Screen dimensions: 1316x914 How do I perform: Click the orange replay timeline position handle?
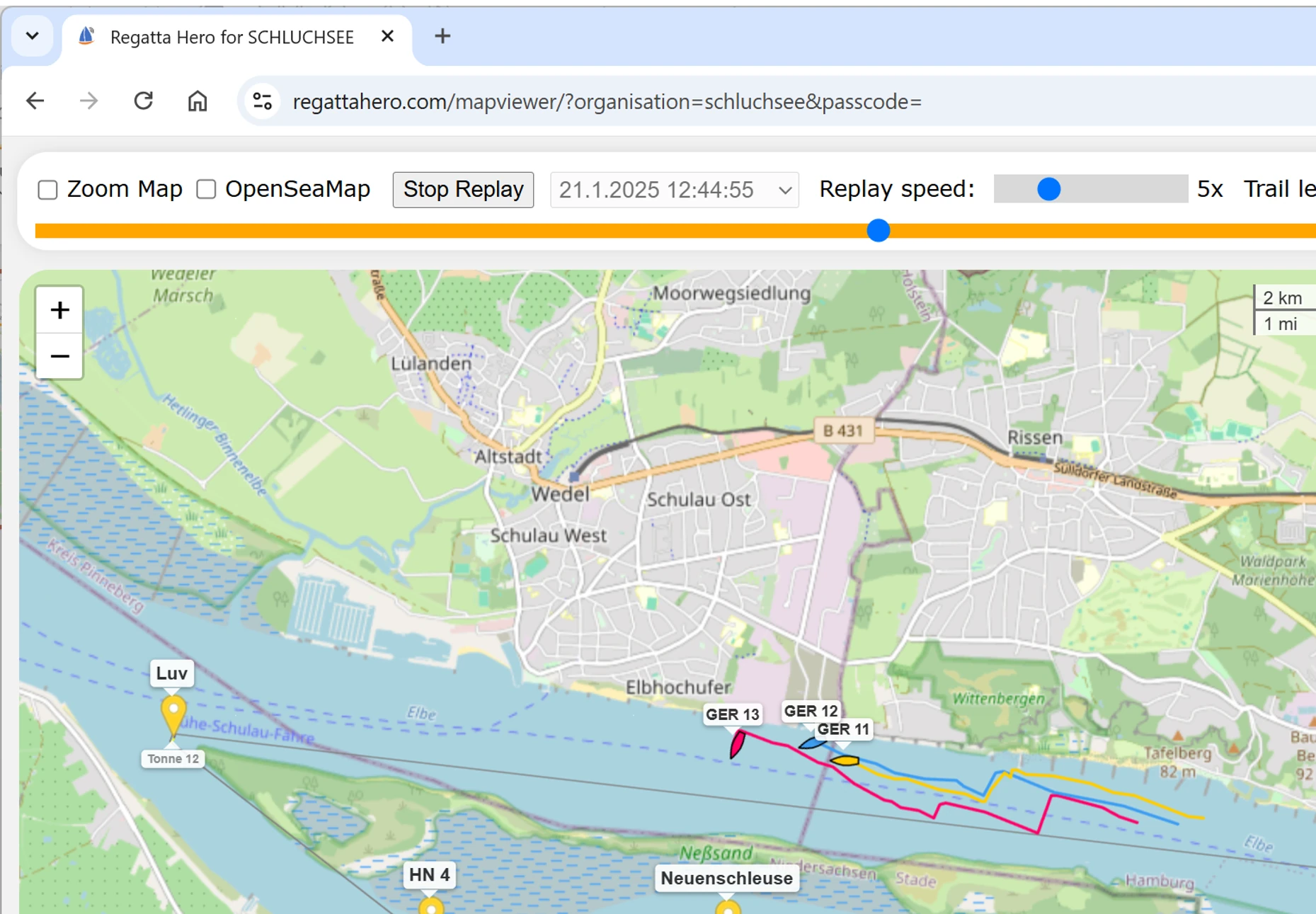pyautogui.click(x=878, y=231)
